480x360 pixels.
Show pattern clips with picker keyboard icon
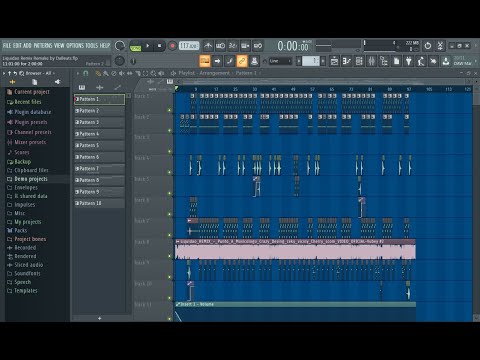coord(82,87)
